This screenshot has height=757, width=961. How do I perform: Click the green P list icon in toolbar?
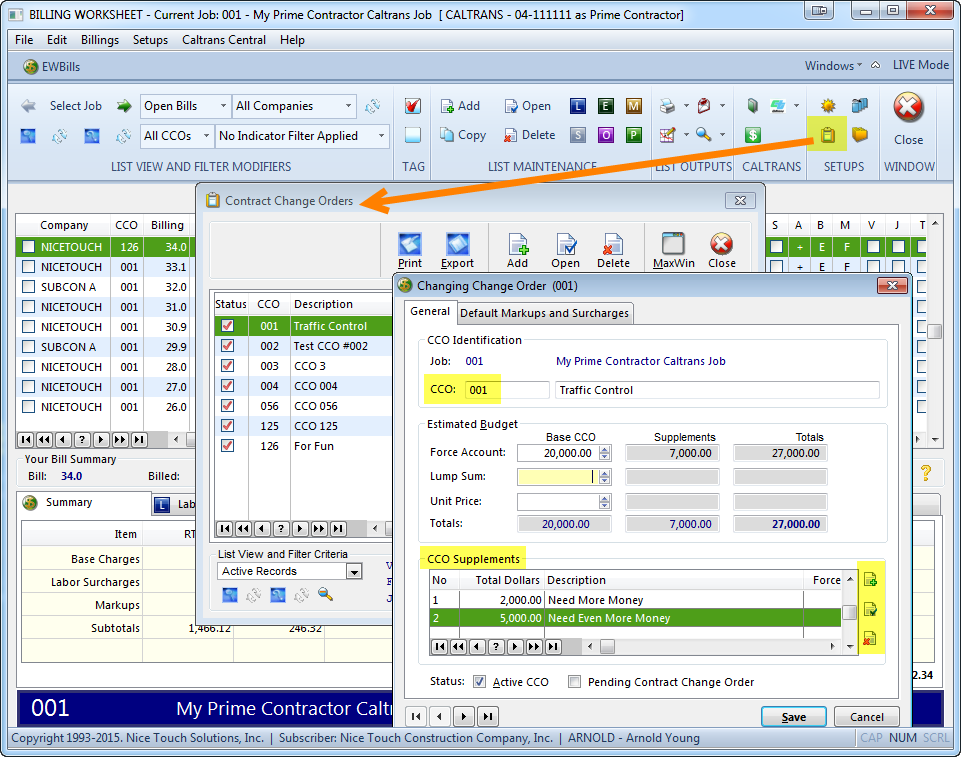pos(634,135)
